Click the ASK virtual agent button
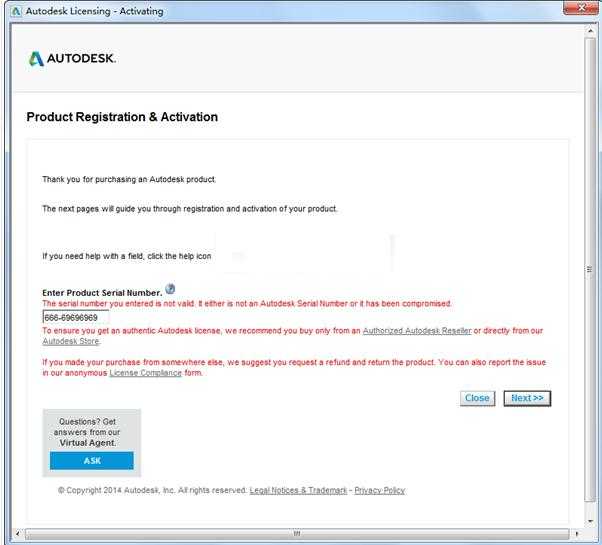 (92, 461)
